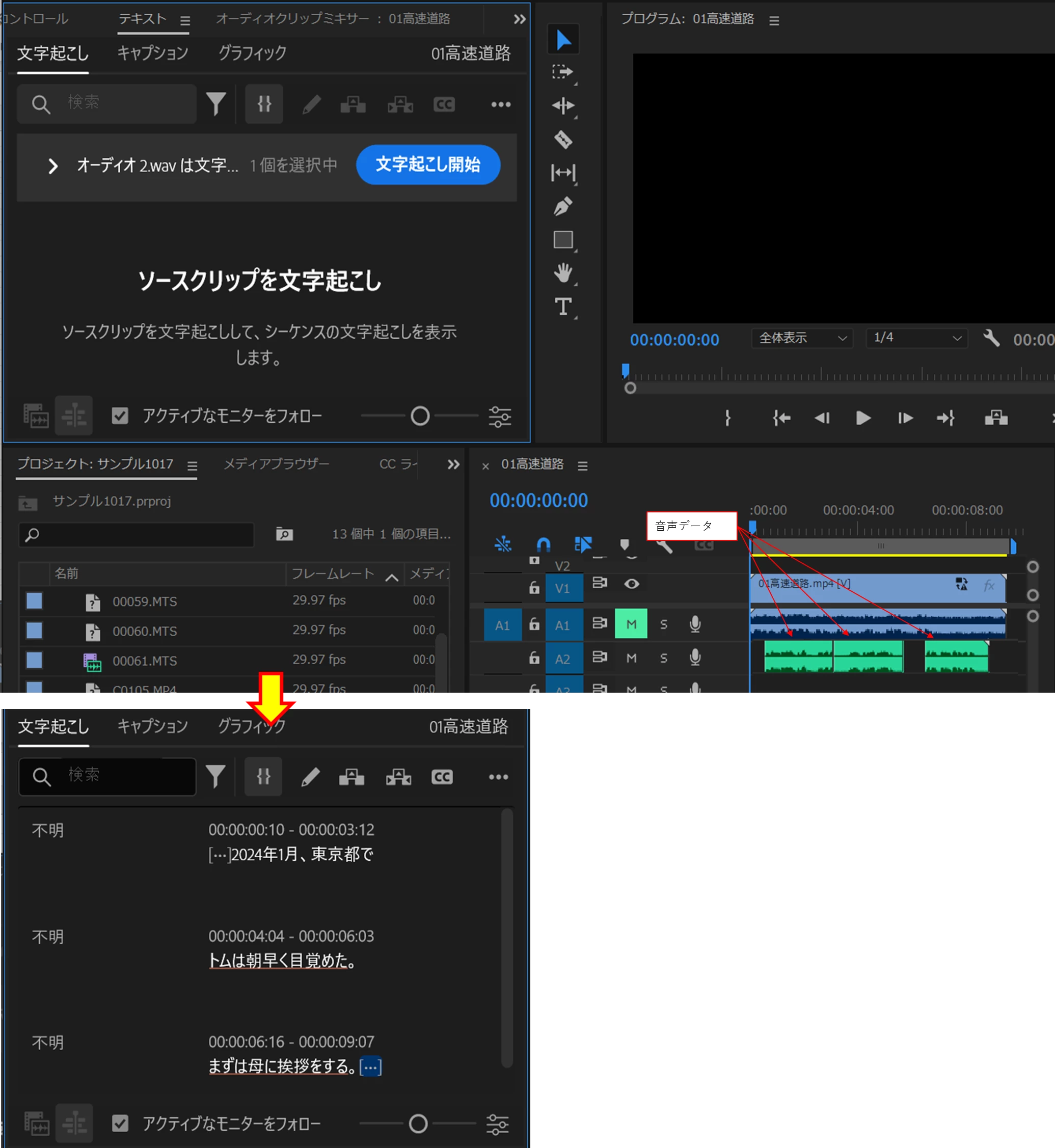This screenshot has width=1055, height=1148.
Task: Select the Type tool
Action: (x=563, y=307)
